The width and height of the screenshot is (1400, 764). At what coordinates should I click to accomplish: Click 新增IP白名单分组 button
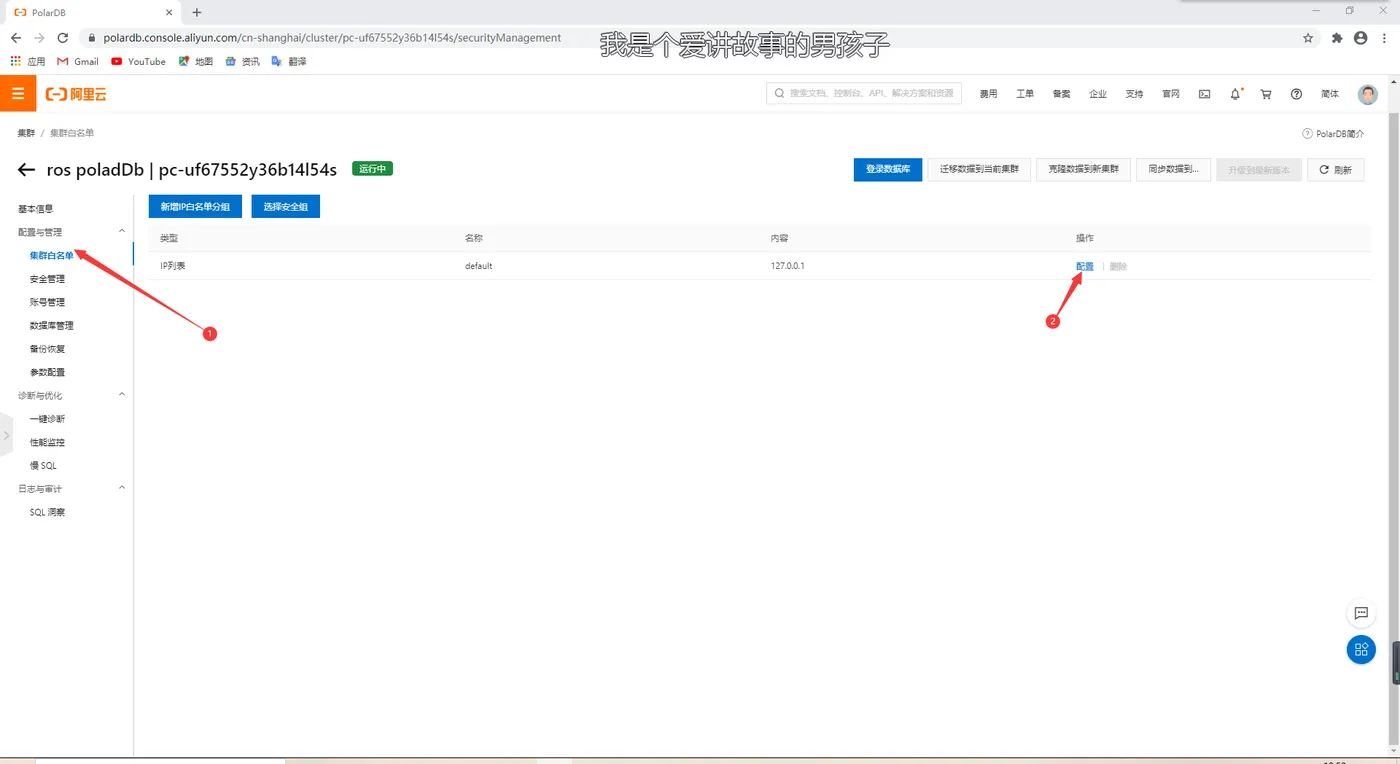click(x=195, y=206)
